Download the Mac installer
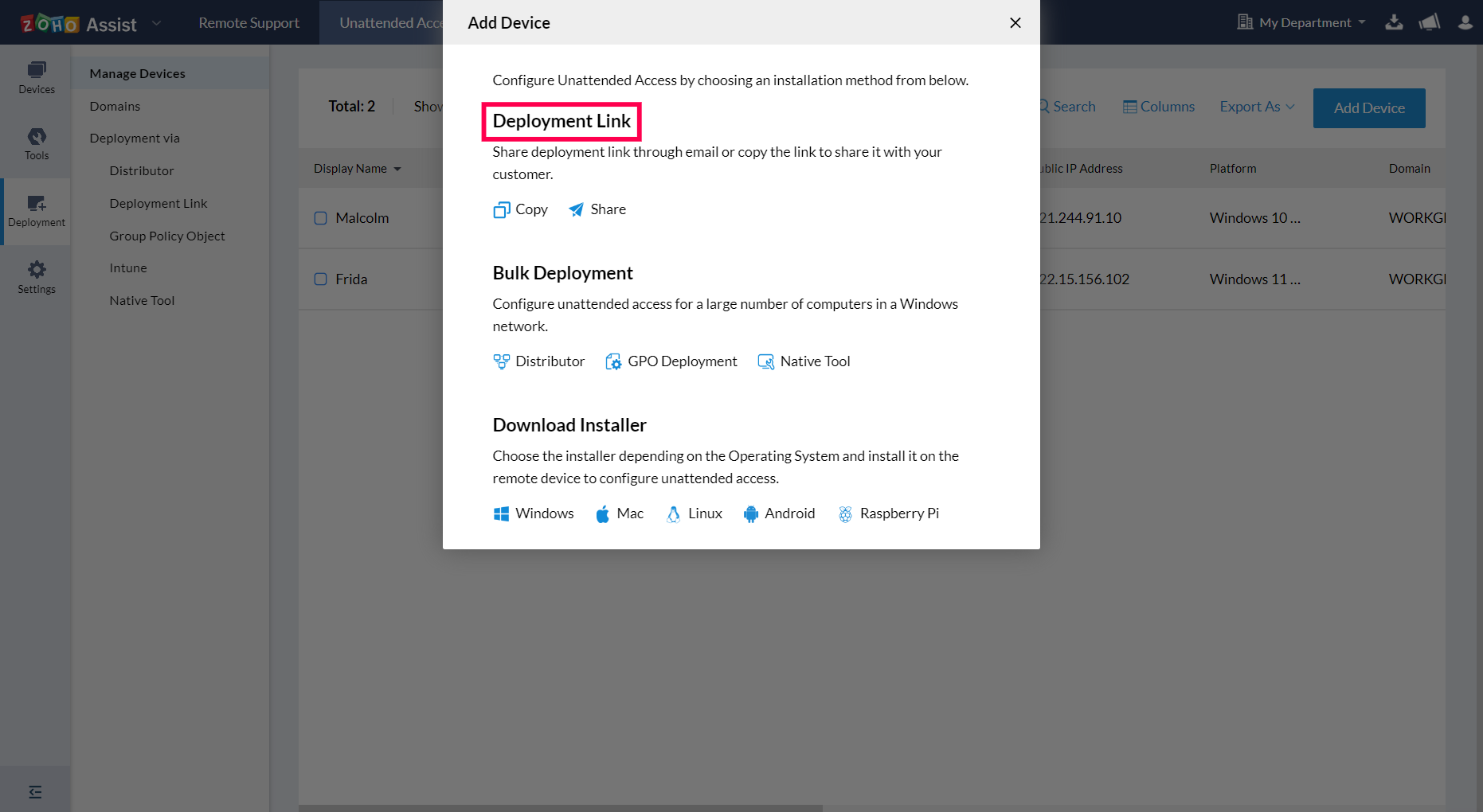 (619, 513)
